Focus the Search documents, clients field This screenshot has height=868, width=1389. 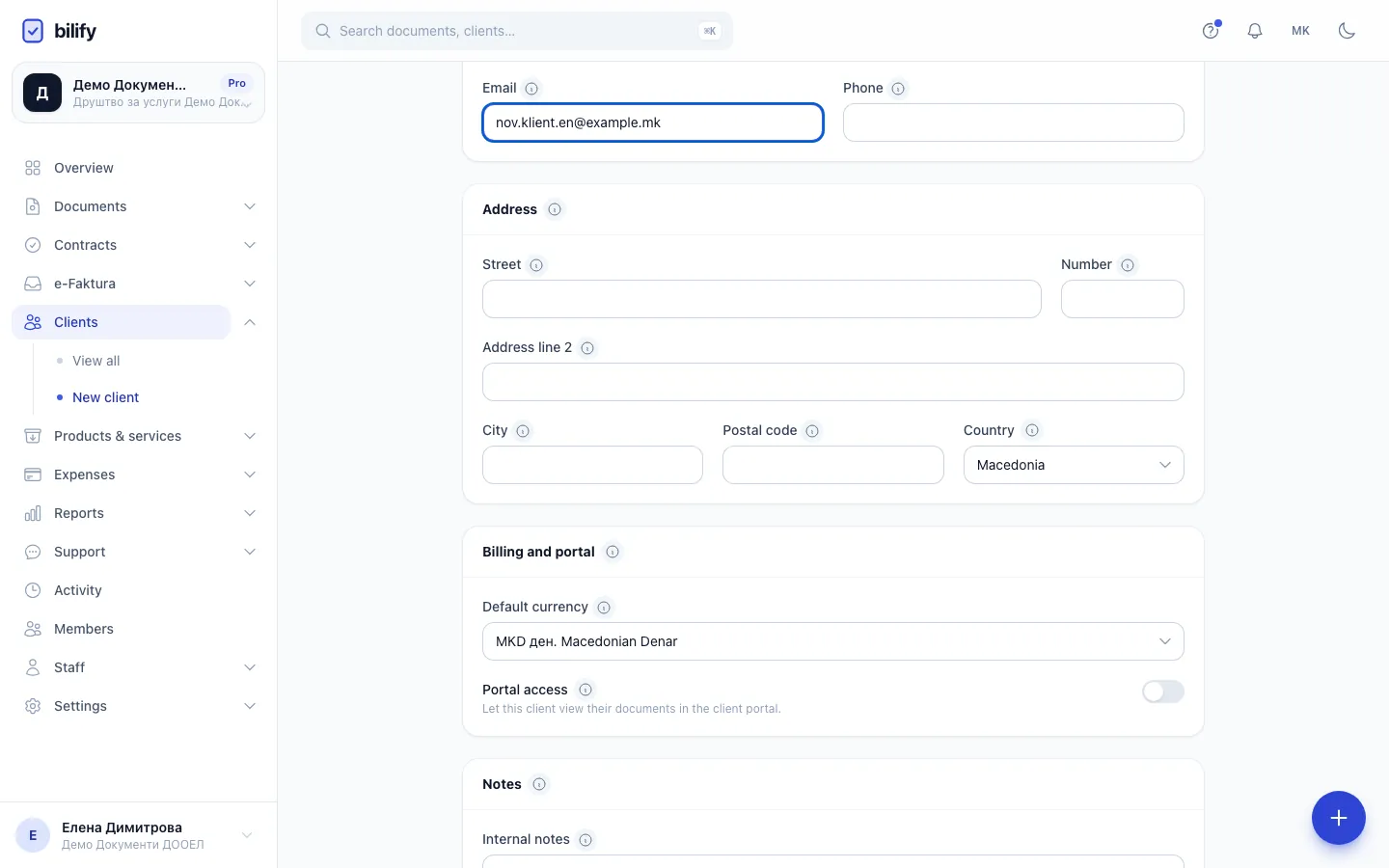[517, 31]
